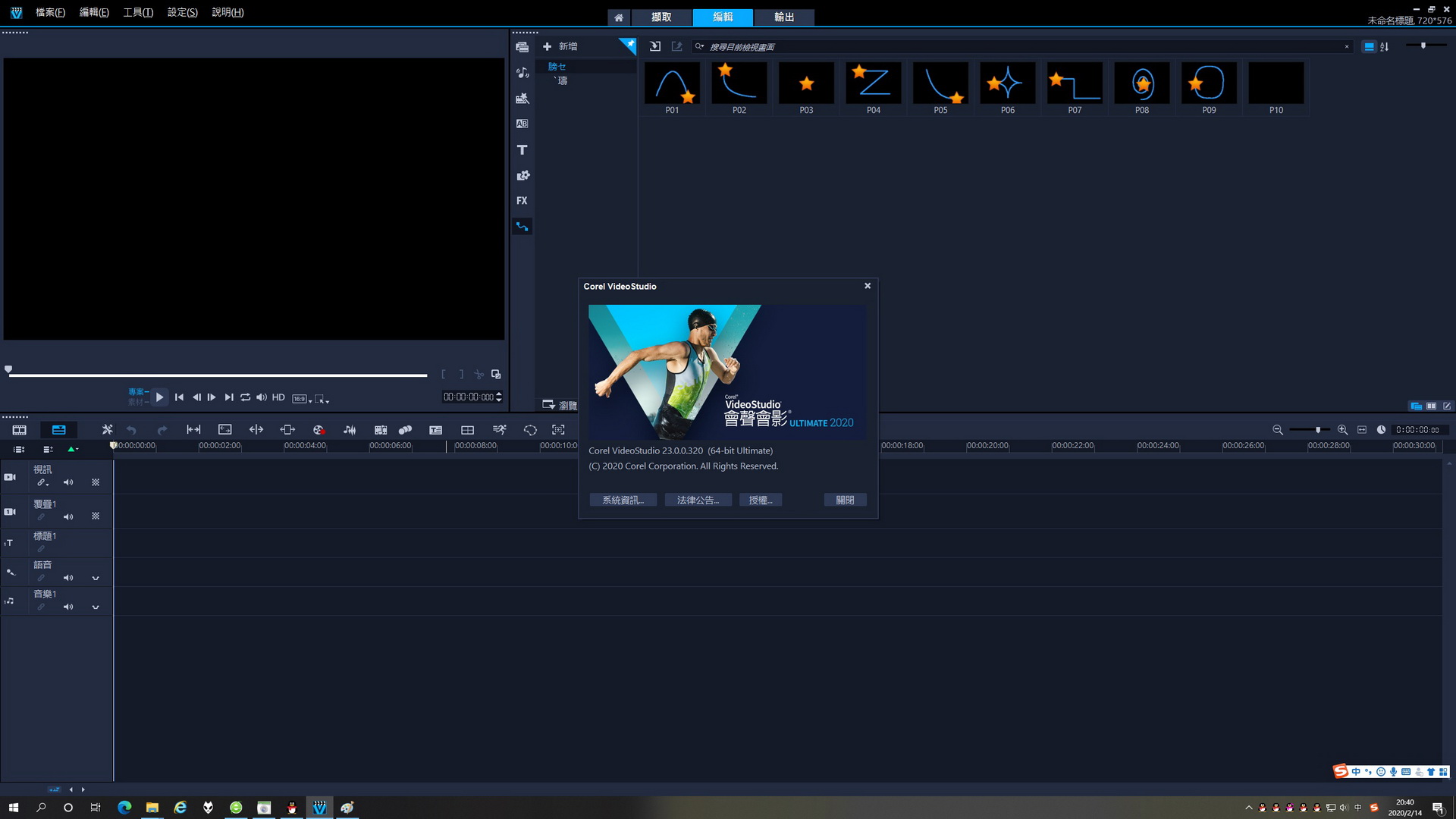
Task: Switch to timeline view
Action: [58, 430]
